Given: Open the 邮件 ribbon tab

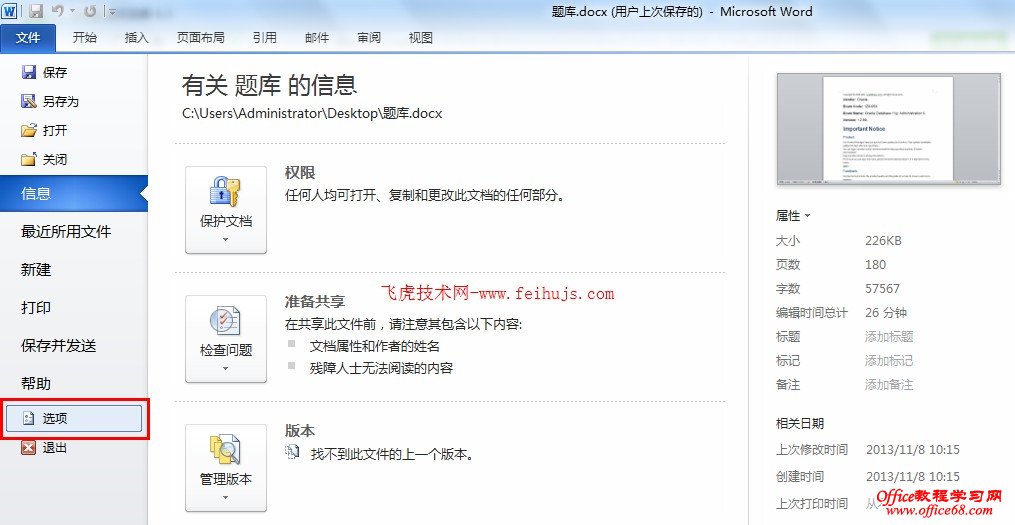Looking at the screenshot, I should pyautogui.click(x=317, y=38).
